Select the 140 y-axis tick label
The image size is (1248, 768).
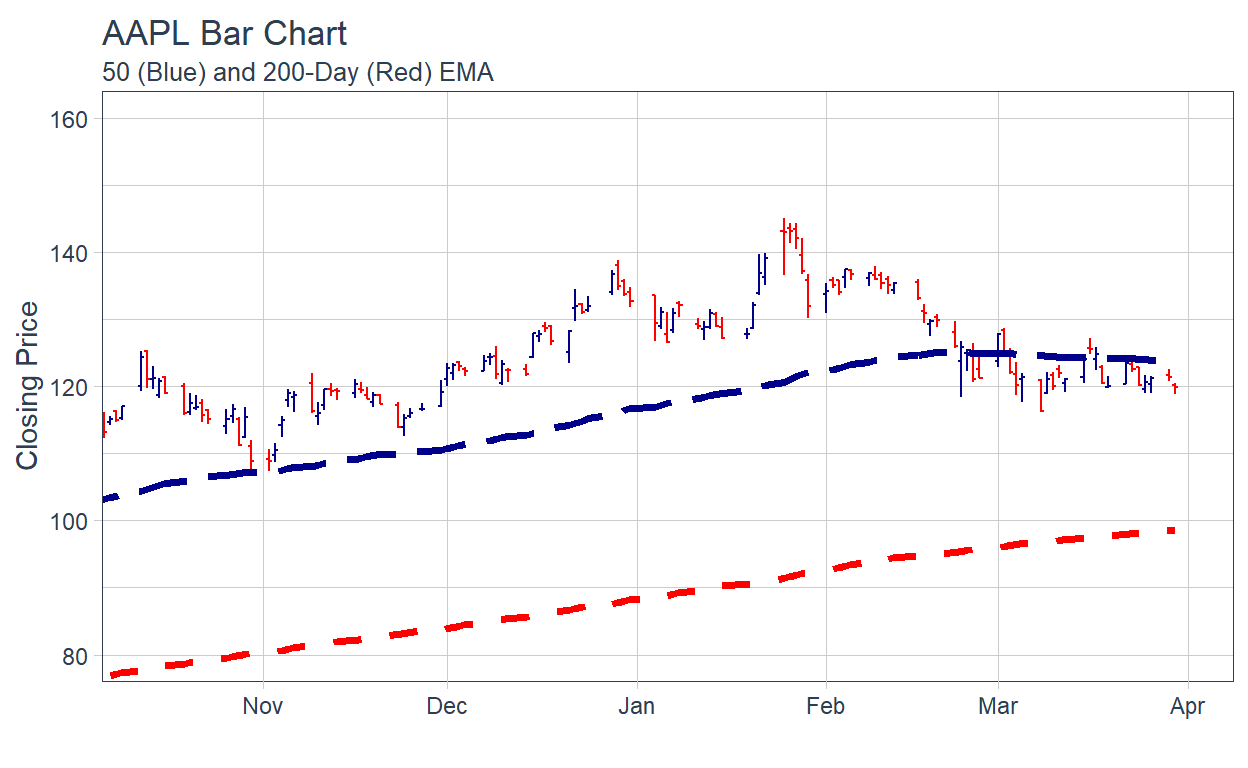tap(69, 253)
